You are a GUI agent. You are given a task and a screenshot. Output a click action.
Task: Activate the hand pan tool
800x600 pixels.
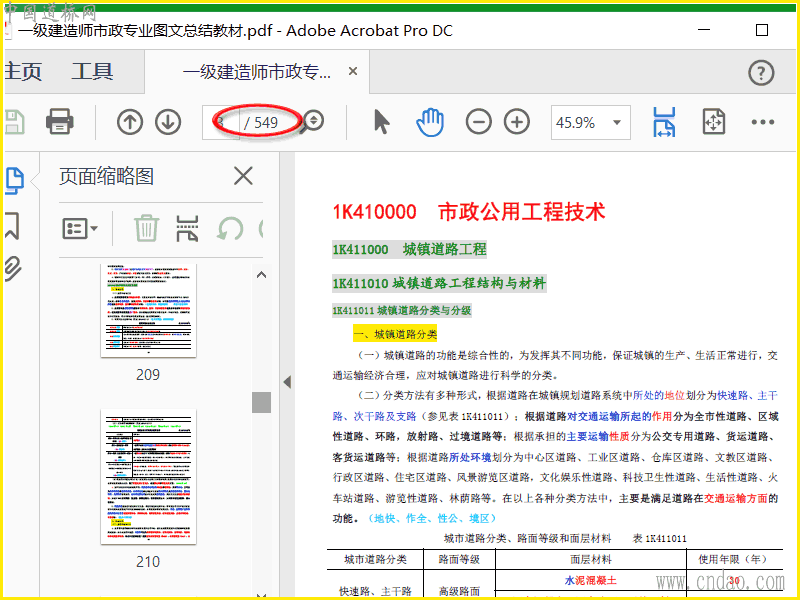pos(430,122)
